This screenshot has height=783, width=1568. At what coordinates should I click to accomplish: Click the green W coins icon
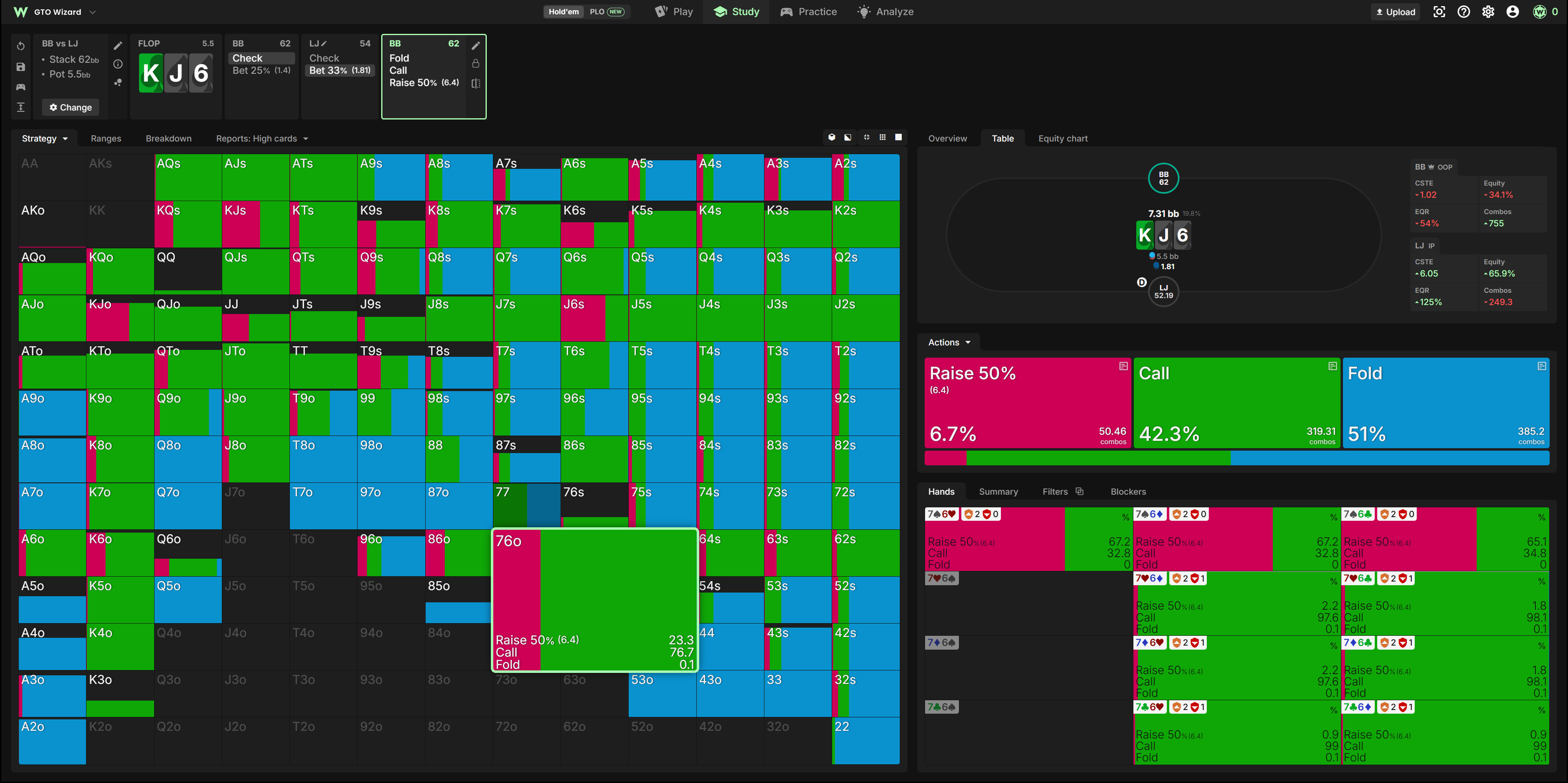coord(1539,11)
